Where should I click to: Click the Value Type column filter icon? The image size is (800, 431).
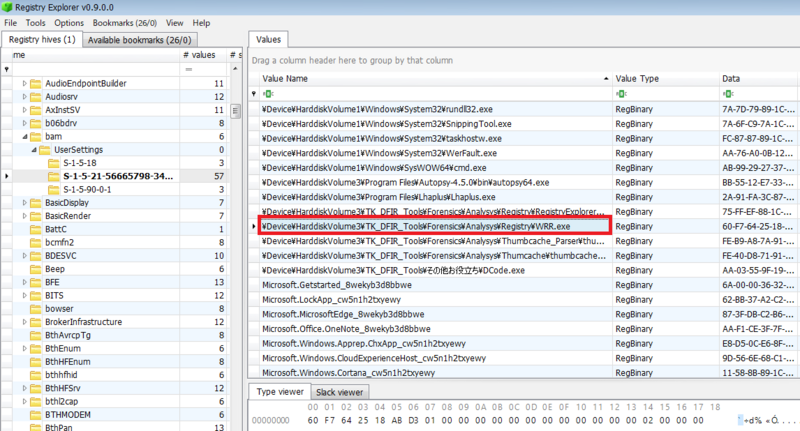pos(621,94)
